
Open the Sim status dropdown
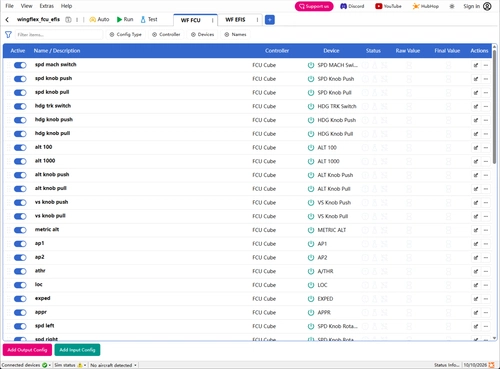[x=70, y=365]
